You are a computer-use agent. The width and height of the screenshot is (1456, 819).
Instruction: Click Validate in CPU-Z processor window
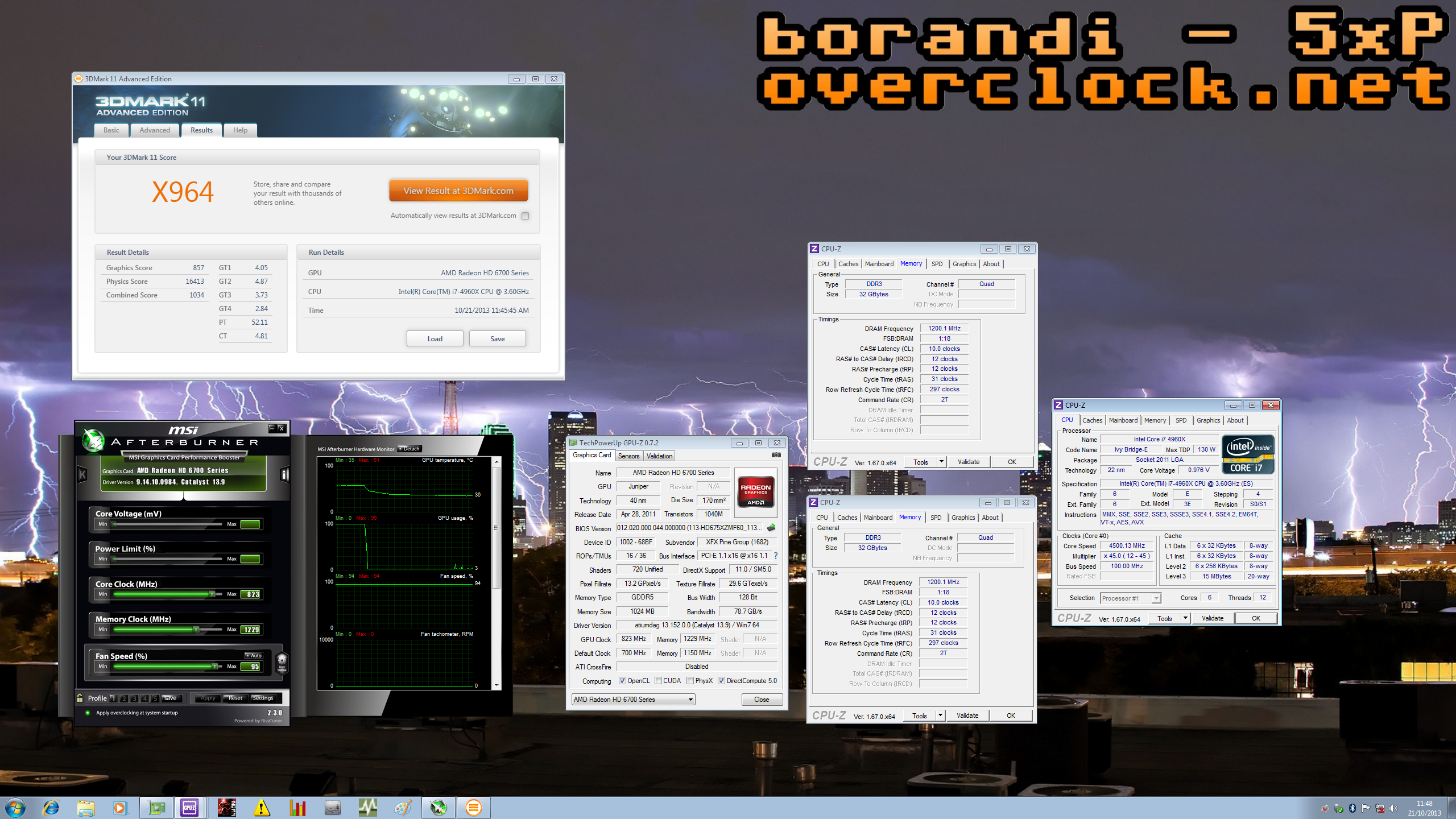coord(1212,618)
